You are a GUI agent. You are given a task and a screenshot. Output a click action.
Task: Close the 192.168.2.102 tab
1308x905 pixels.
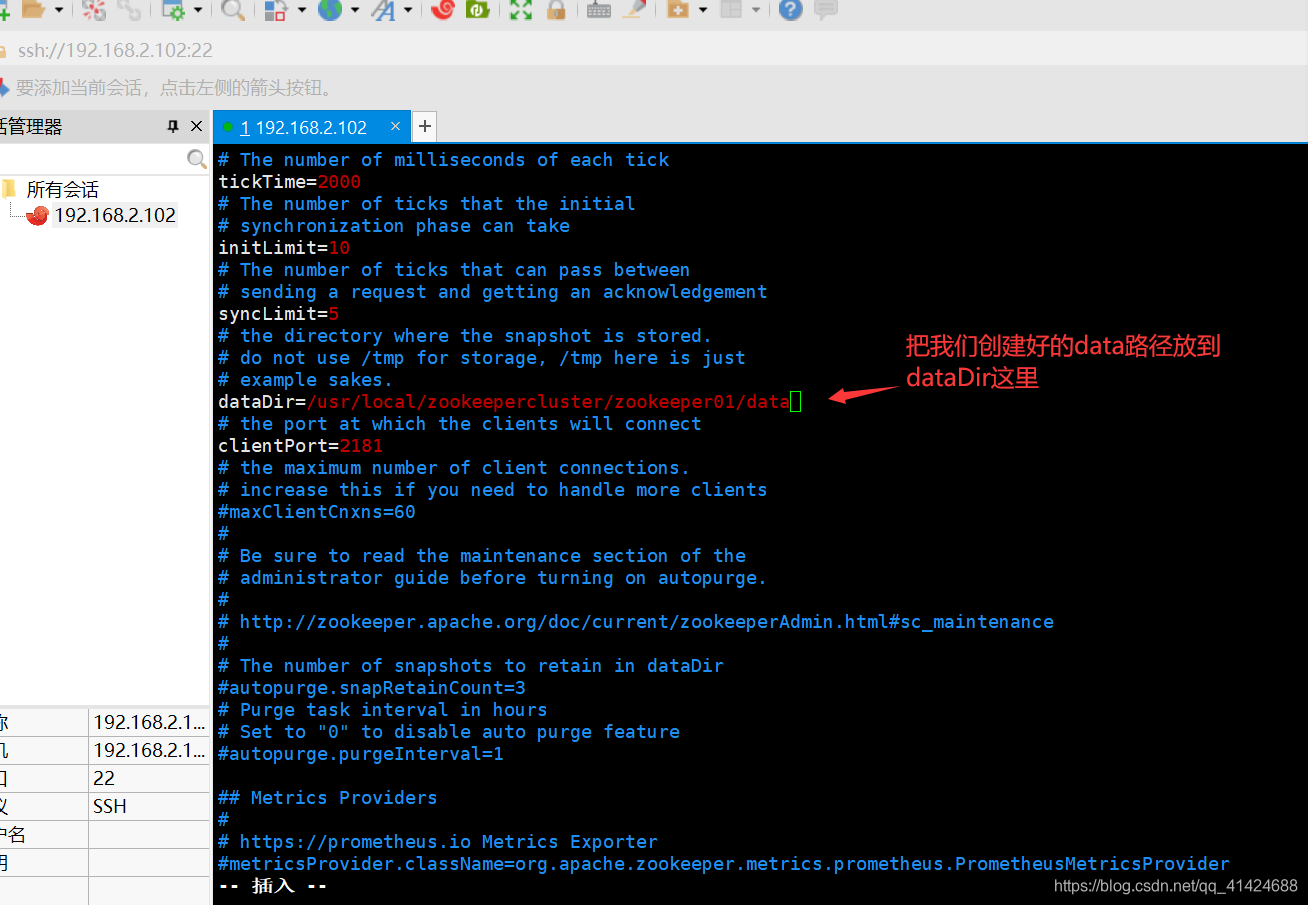[395, 126]
